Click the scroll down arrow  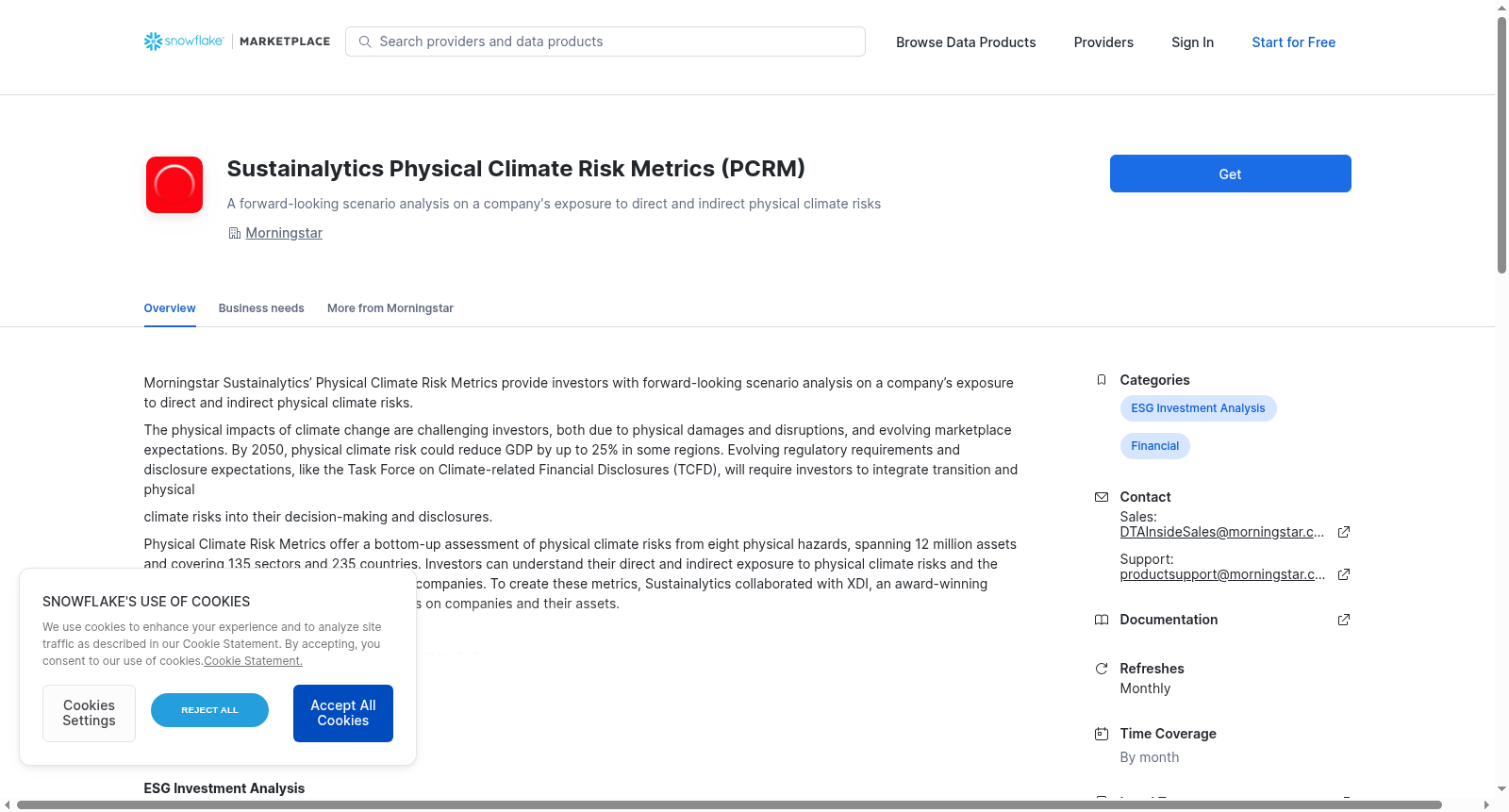(x=1501, y=788)
